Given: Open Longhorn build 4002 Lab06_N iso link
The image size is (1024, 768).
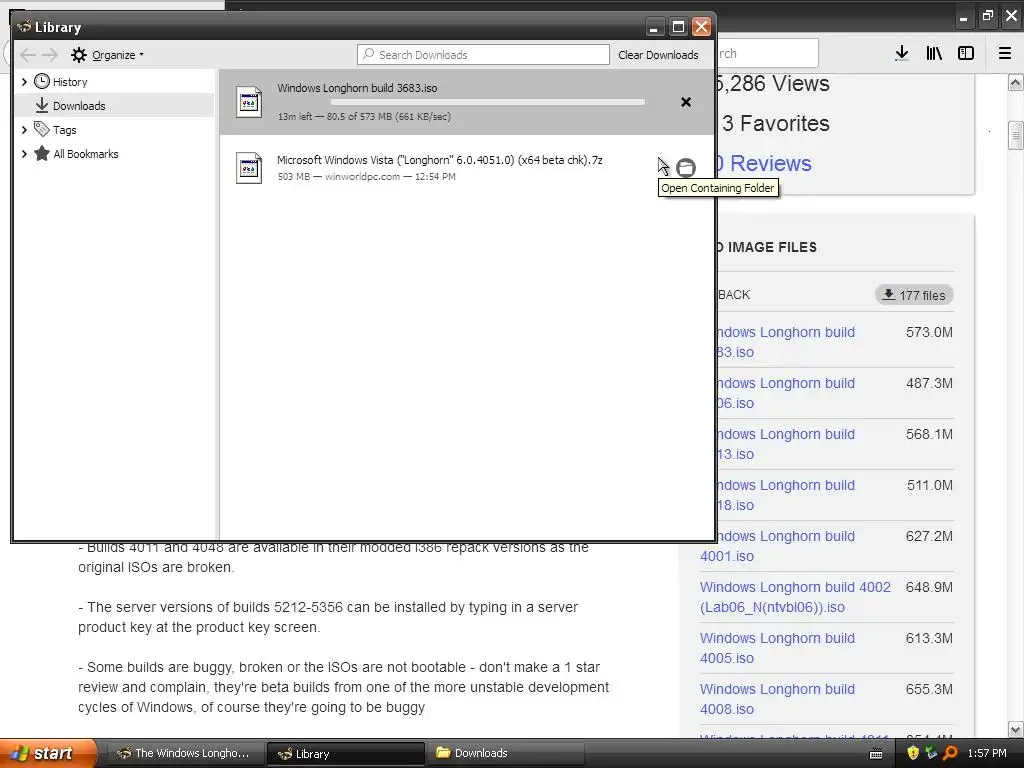Looking at the screenshot, I should coord(795,597).
